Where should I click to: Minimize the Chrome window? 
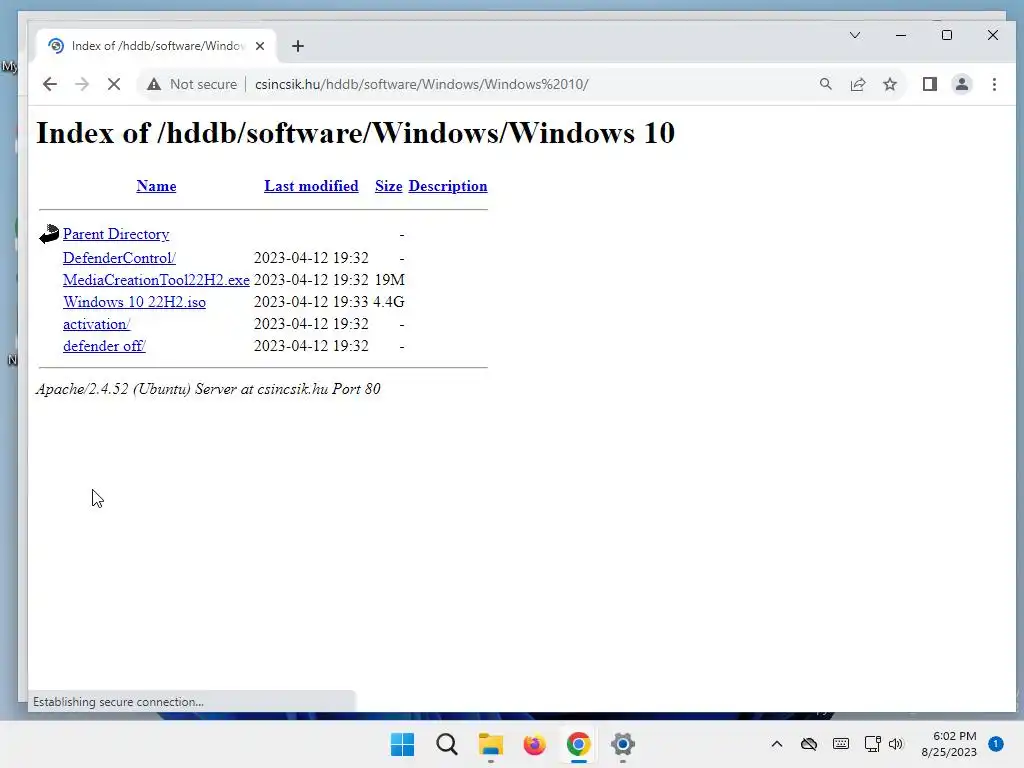click(901, 35)
